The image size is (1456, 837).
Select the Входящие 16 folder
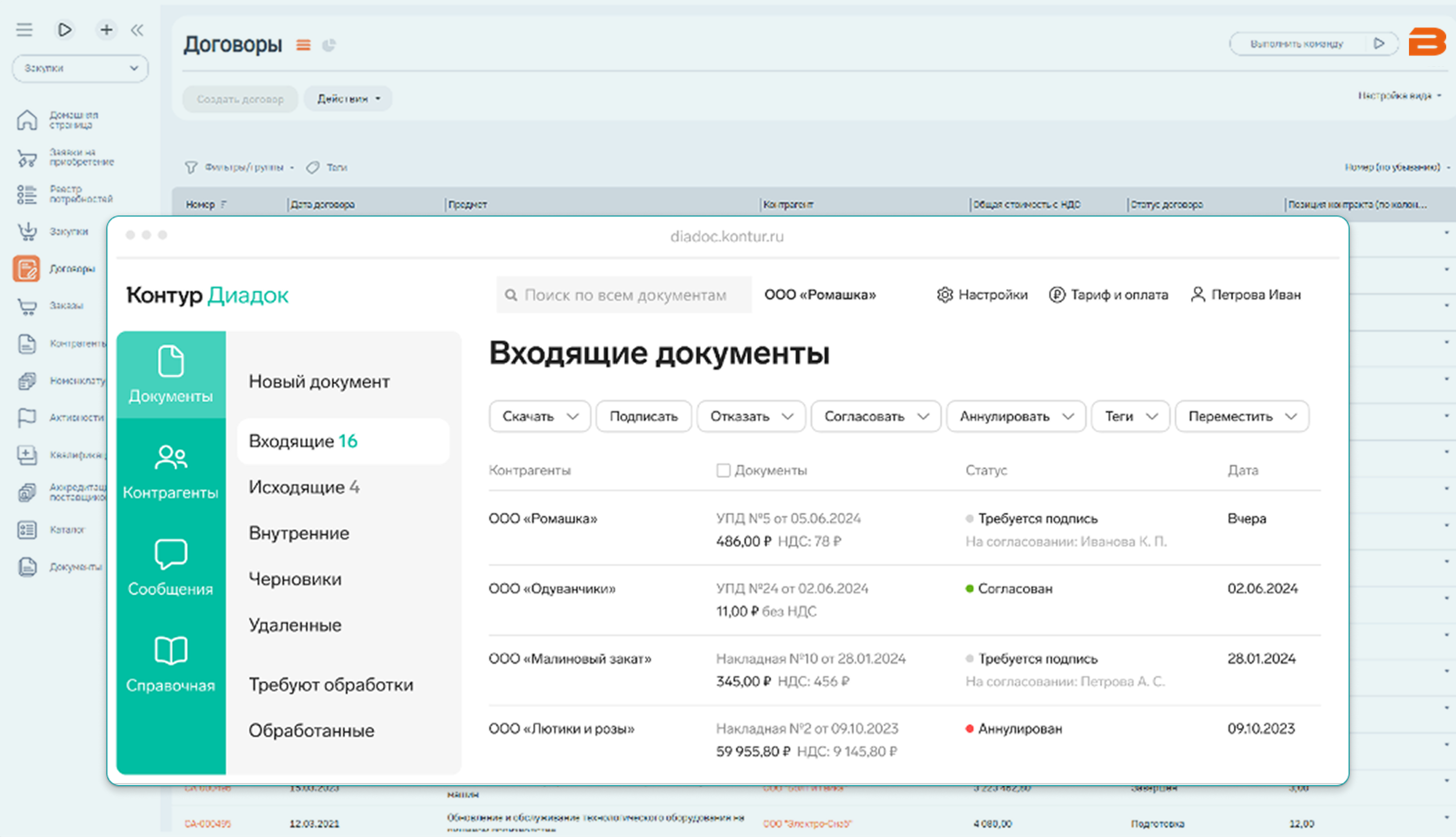pos(343,441)
